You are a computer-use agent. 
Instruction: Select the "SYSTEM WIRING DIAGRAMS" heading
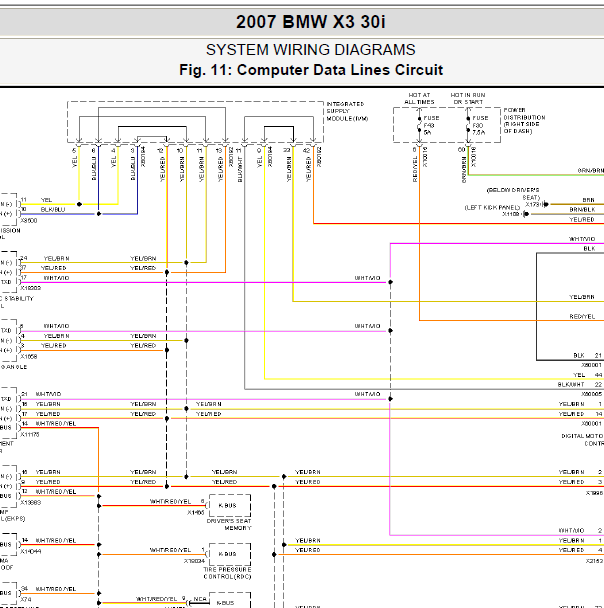[x=311, y=50]
